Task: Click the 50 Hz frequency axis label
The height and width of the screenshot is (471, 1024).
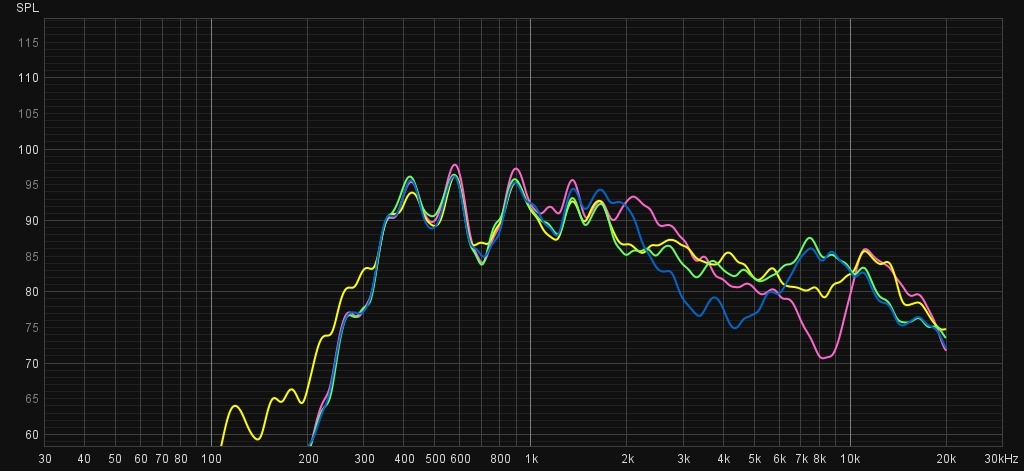Action: point(115,459)
